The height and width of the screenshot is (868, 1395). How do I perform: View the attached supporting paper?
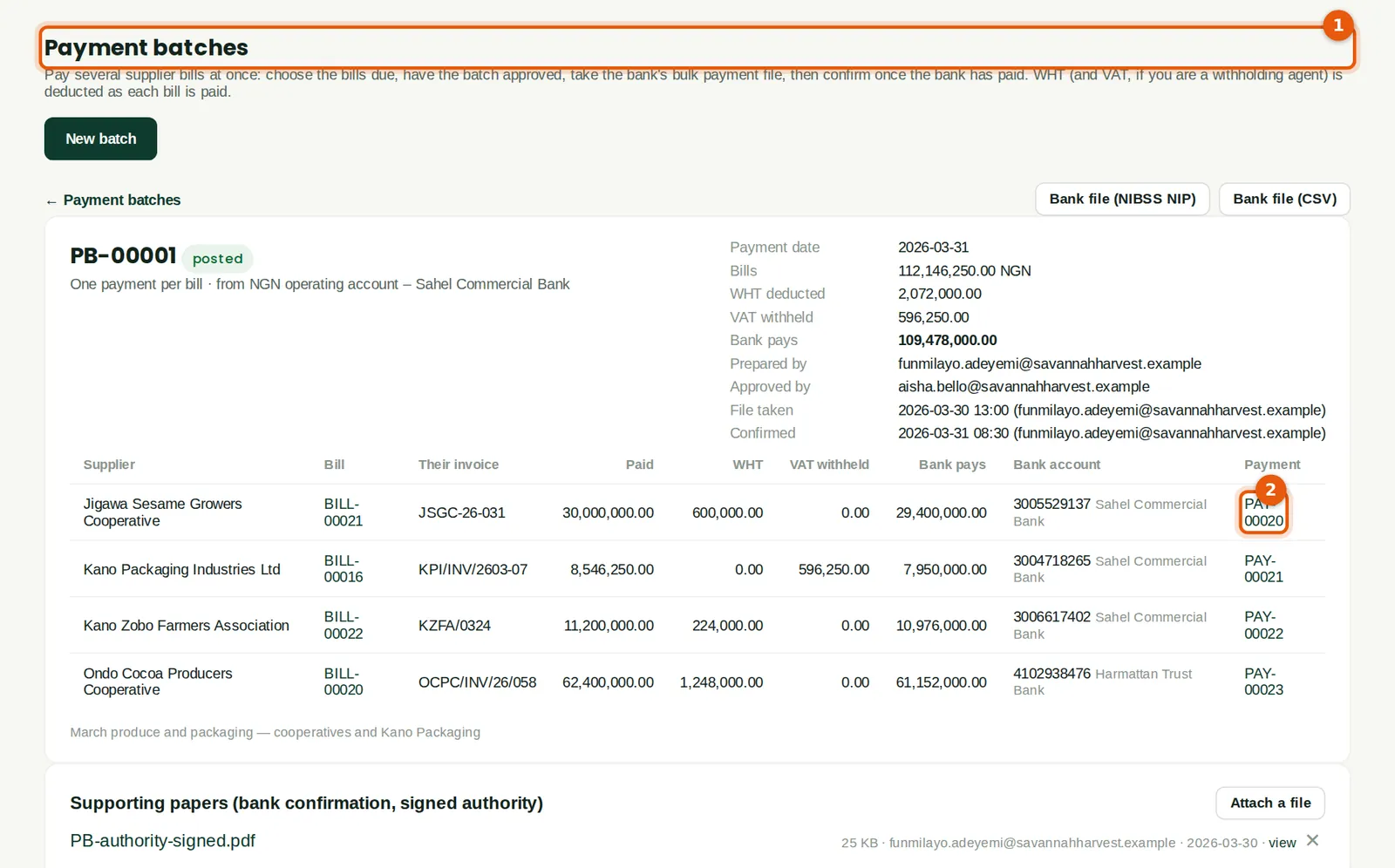coord(1282,843)
